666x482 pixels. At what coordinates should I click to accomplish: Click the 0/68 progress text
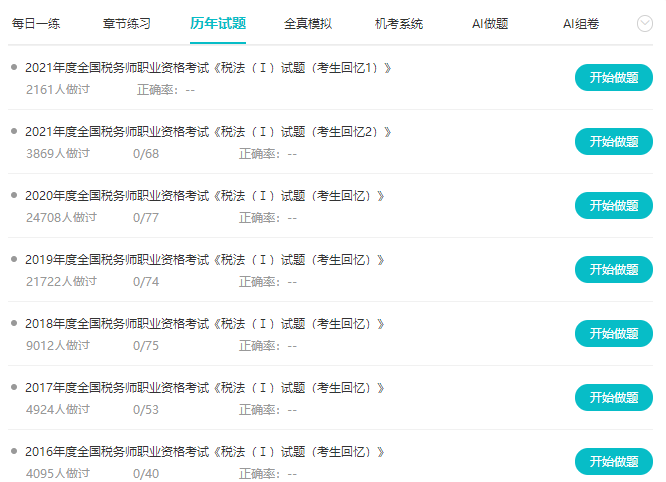coord(146,154)
